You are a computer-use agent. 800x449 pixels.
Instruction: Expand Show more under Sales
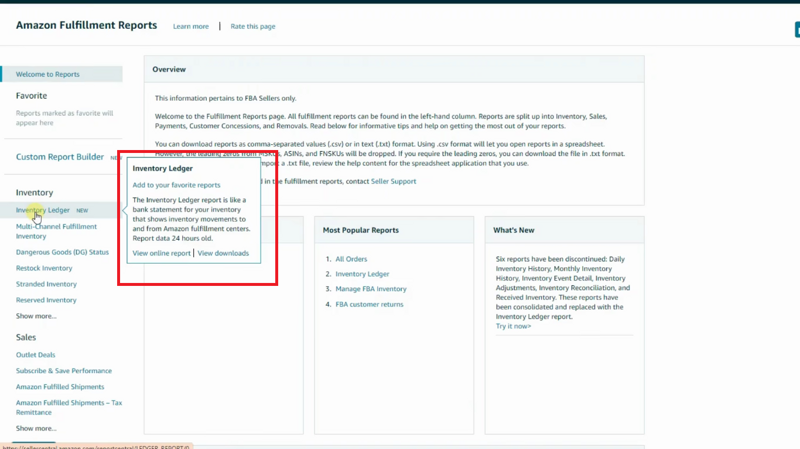(x=36, y=428)
